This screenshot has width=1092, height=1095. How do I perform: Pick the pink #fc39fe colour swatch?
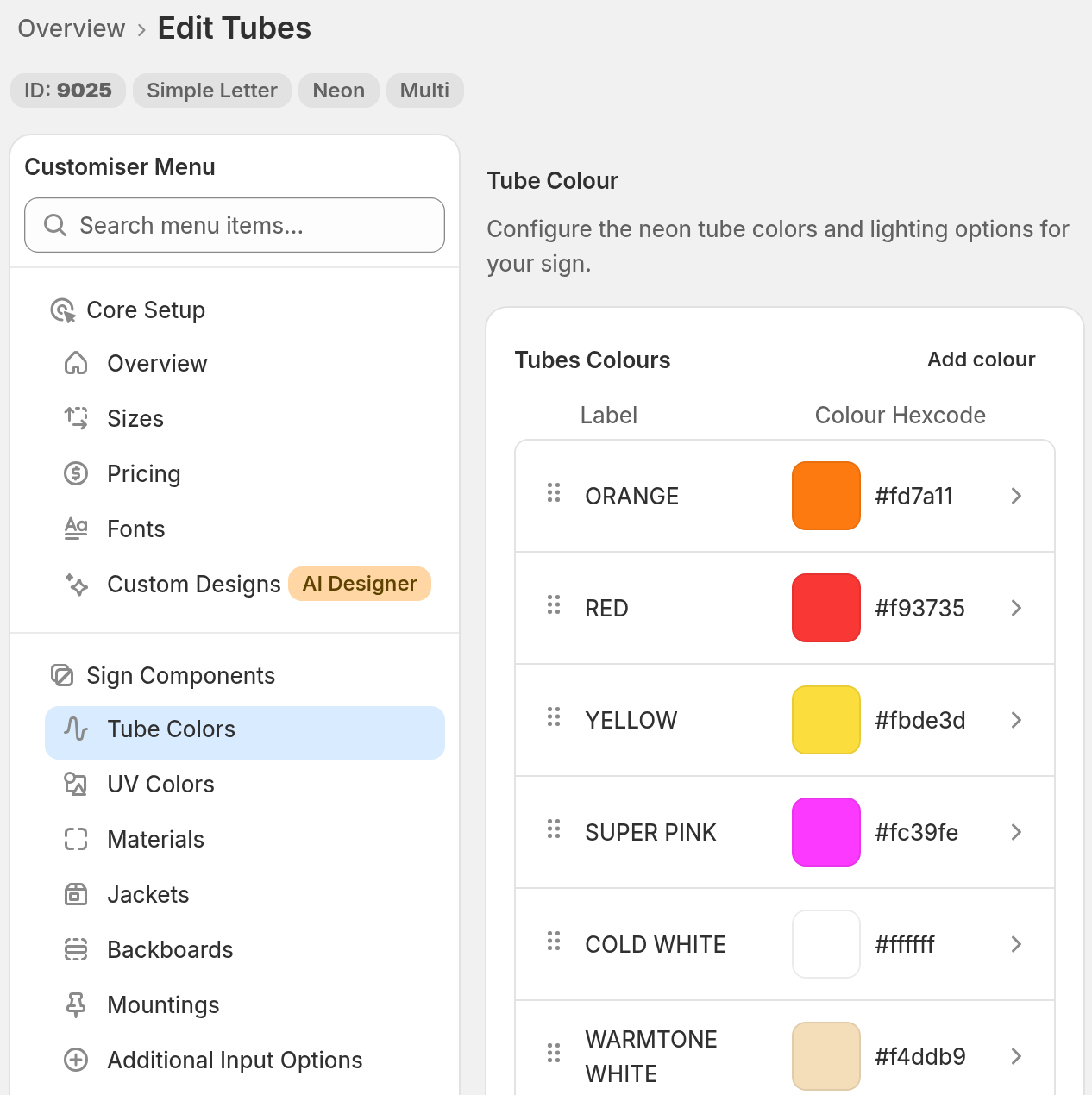(x=826, y=832)
